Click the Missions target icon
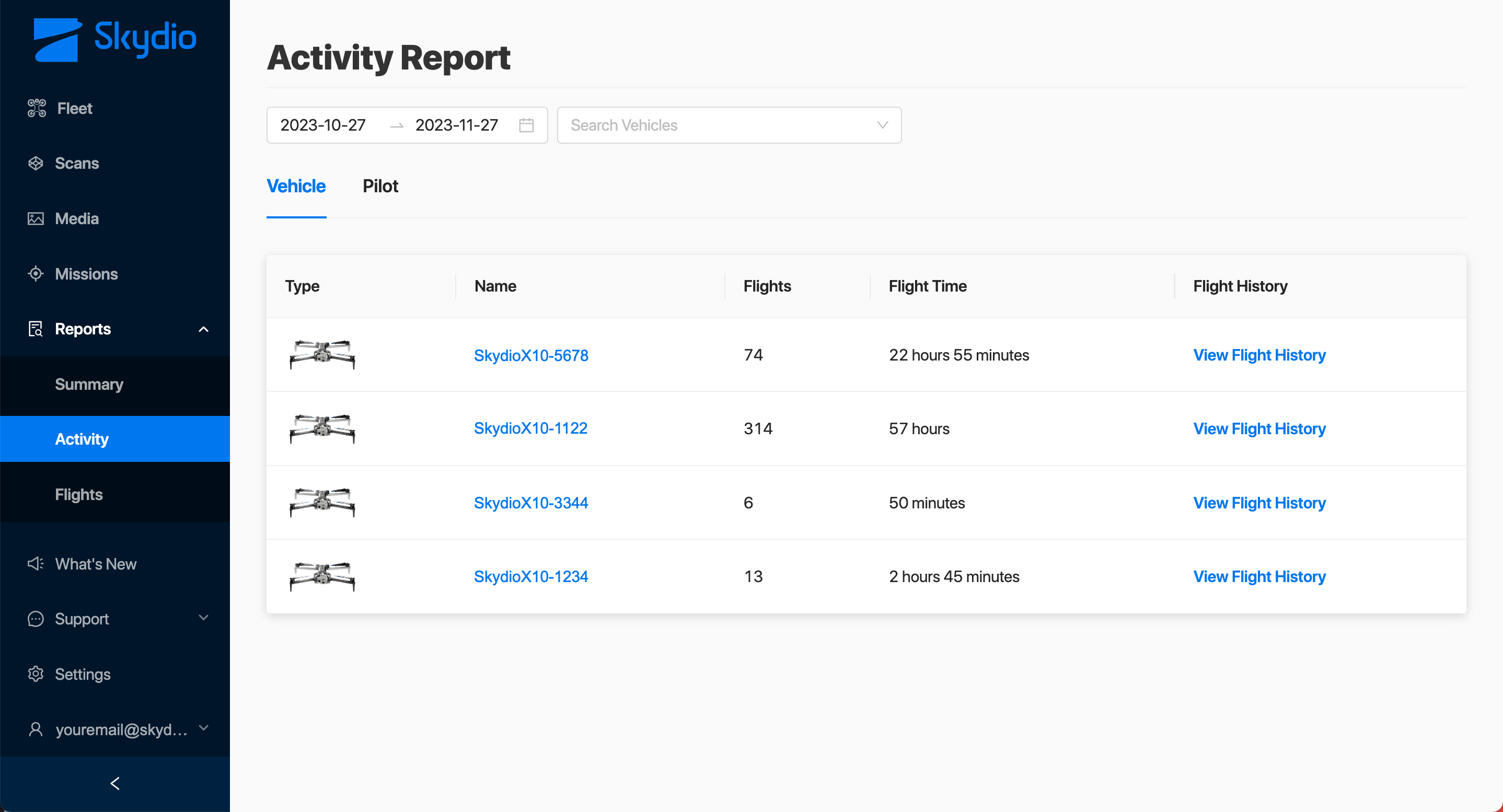This screenshot has width=1503, height=812. pyautogui.click(x=36, y=274)
